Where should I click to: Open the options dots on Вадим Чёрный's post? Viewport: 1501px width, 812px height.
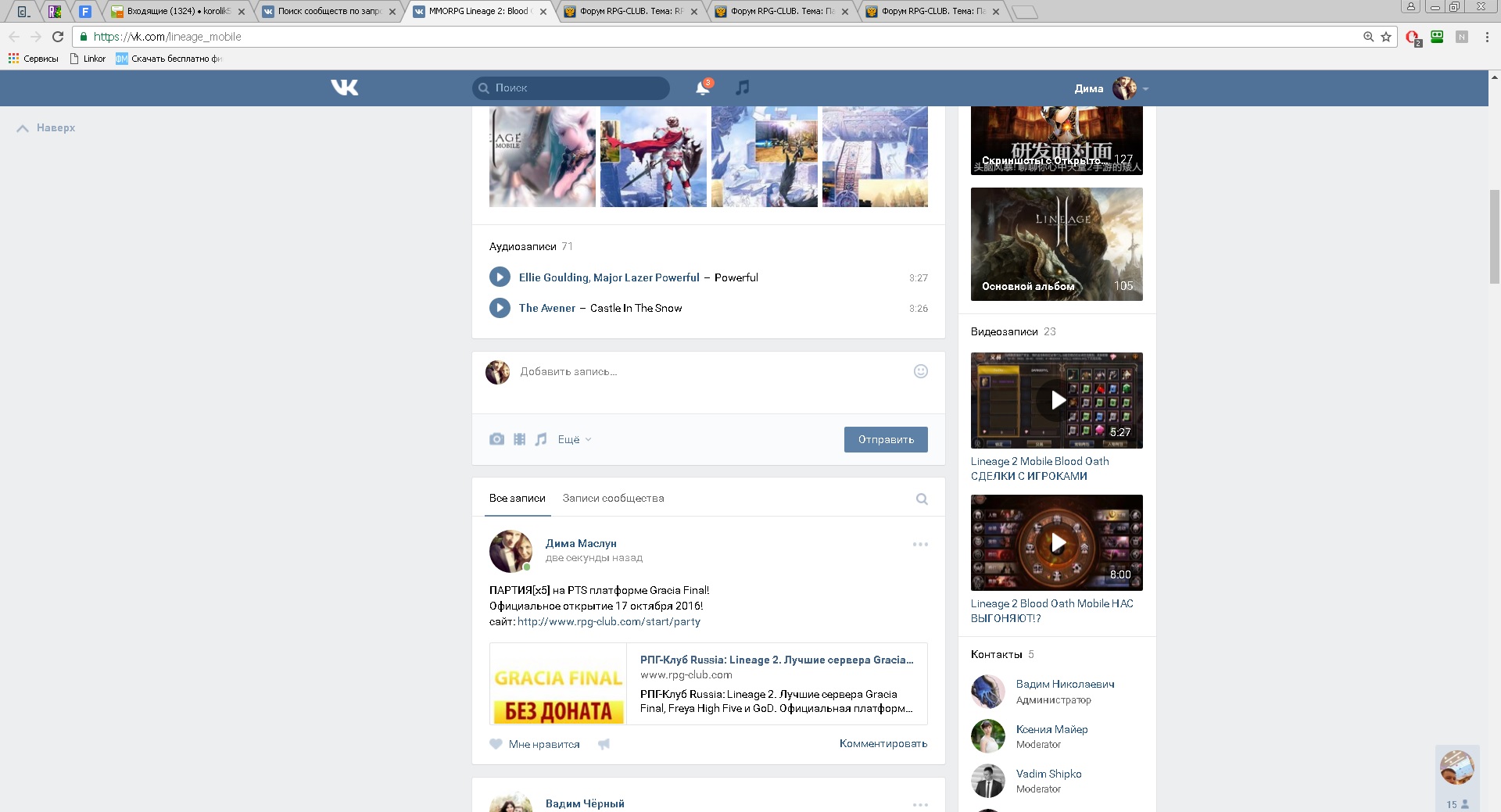tap(920, 804)
